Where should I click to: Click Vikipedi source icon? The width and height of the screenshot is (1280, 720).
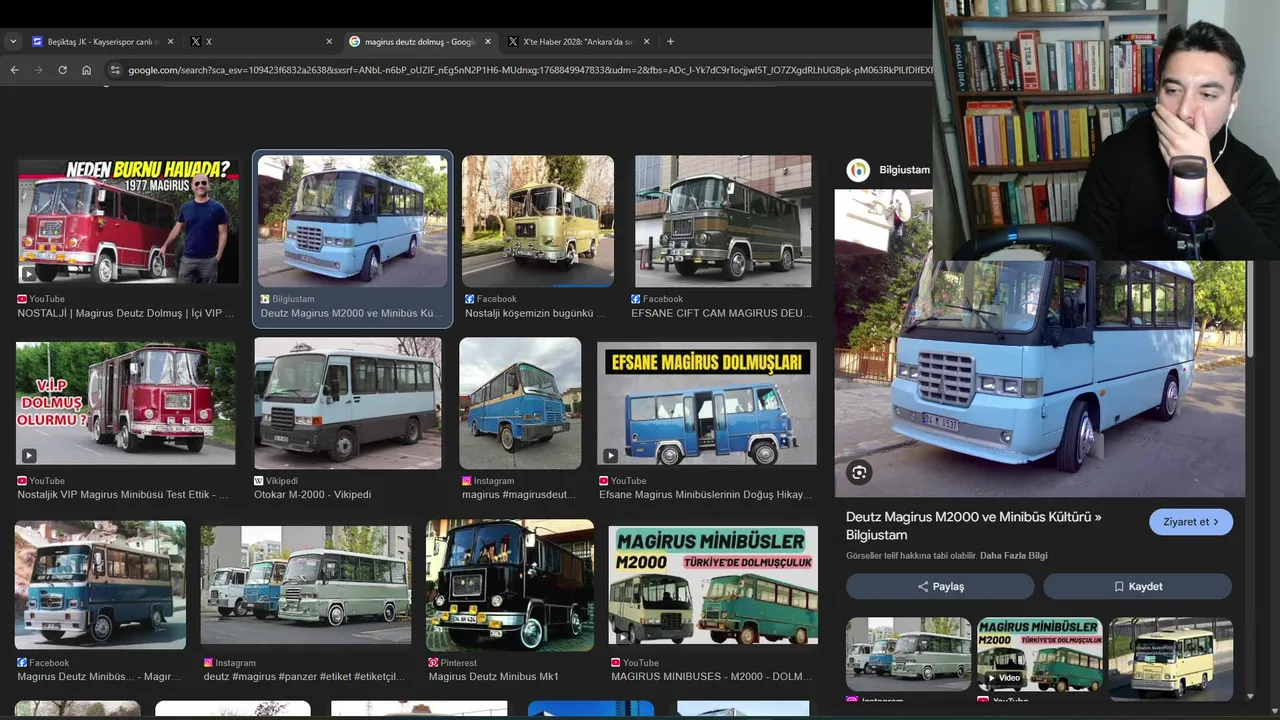(x=259, y=481)
